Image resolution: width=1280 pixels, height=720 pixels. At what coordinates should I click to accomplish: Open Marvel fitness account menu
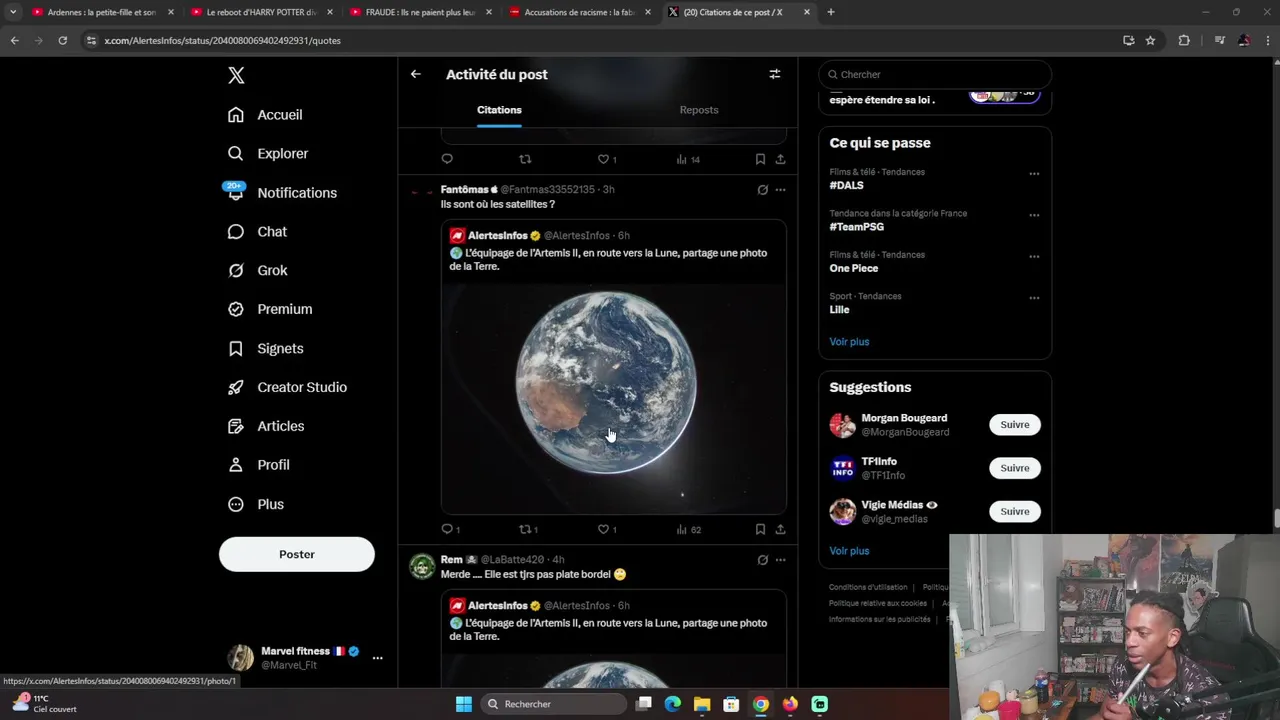pyautogui.click(x=305, y=657)
